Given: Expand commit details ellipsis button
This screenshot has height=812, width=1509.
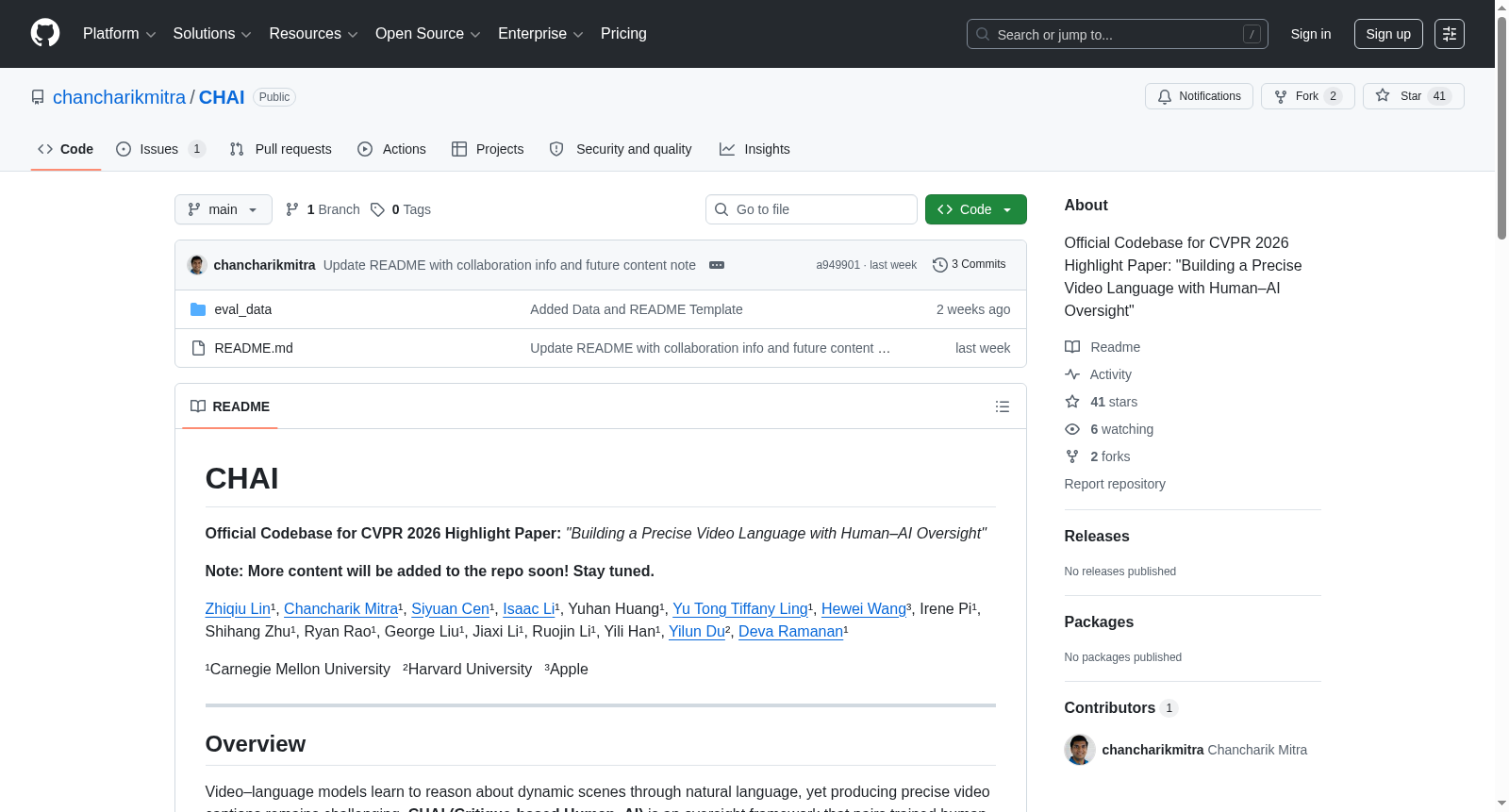Looking at the screenshot, I should (717, 265).
